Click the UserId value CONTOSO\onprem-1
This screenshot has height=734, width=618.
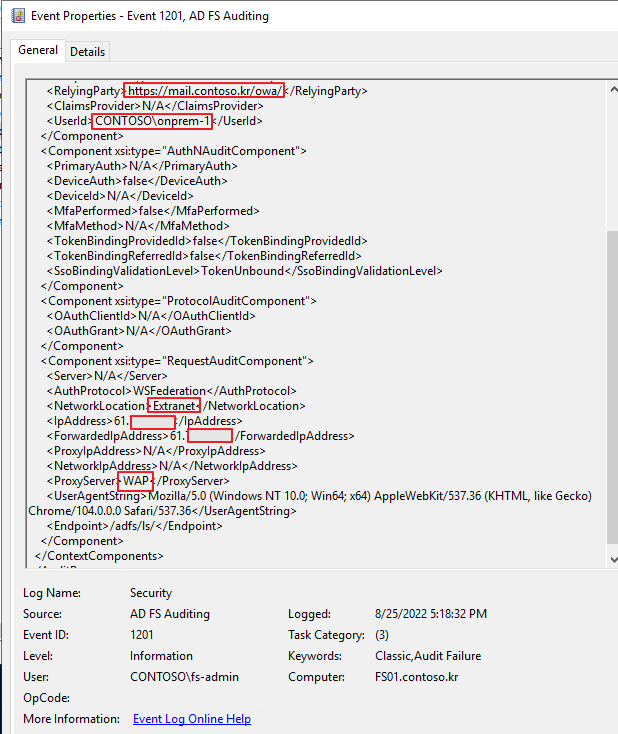[x=152, y=121]
